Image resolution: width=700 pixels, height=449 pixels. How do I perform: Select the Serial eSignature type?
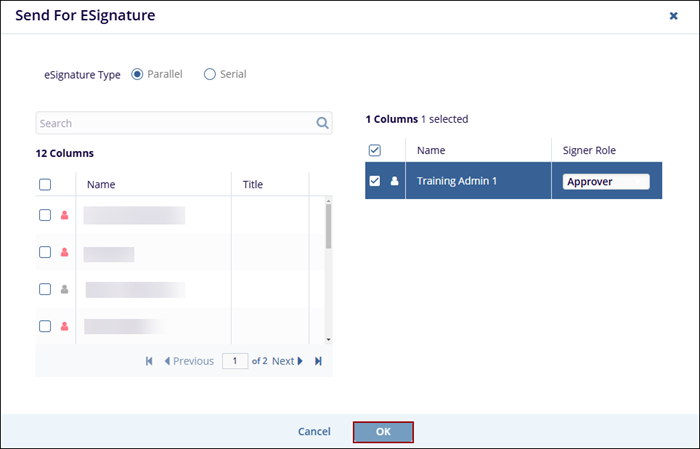210,74
